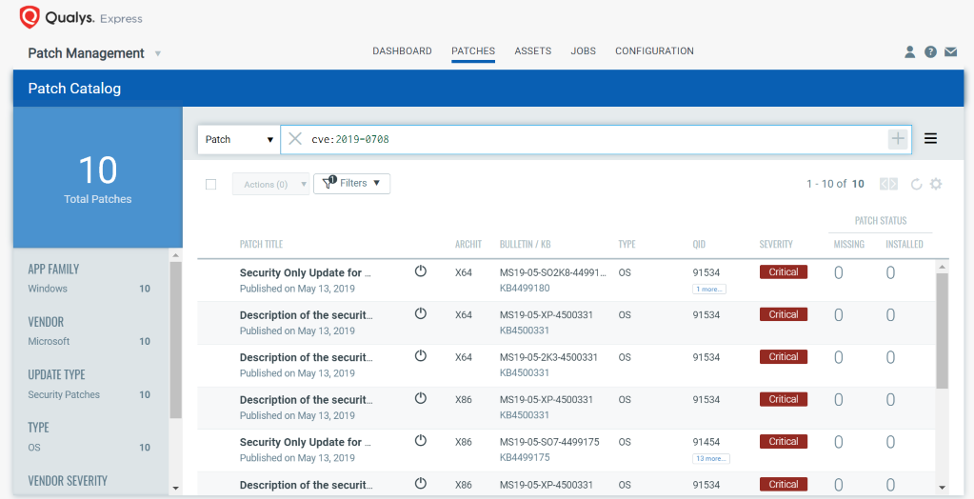Open table settings gear icon

click(x=935, y=184)
